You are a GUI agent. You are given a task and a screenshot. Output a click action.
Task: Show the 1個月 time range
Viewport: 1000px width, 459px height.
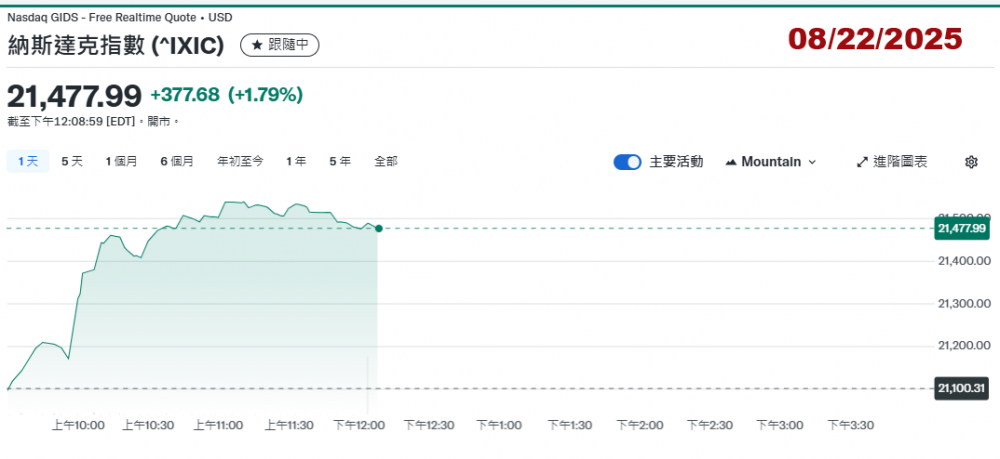pyautogui.click(x=121, y=161)
